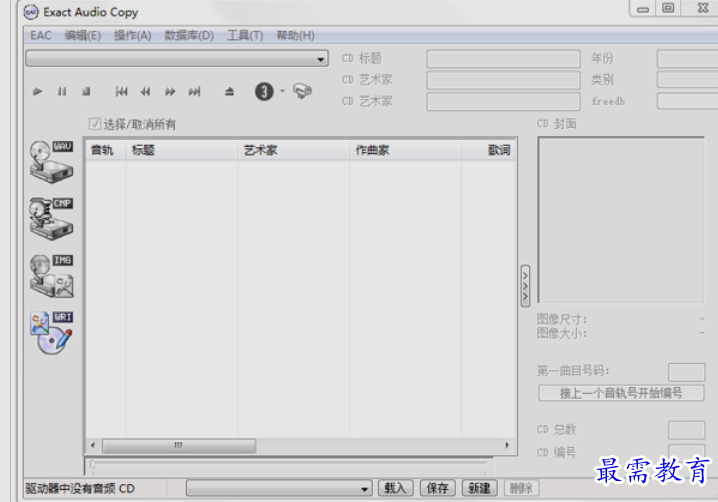Toggle the 选择/取消所有 checkbox
Screen dimensions: 718x502
tap(95, 124)
